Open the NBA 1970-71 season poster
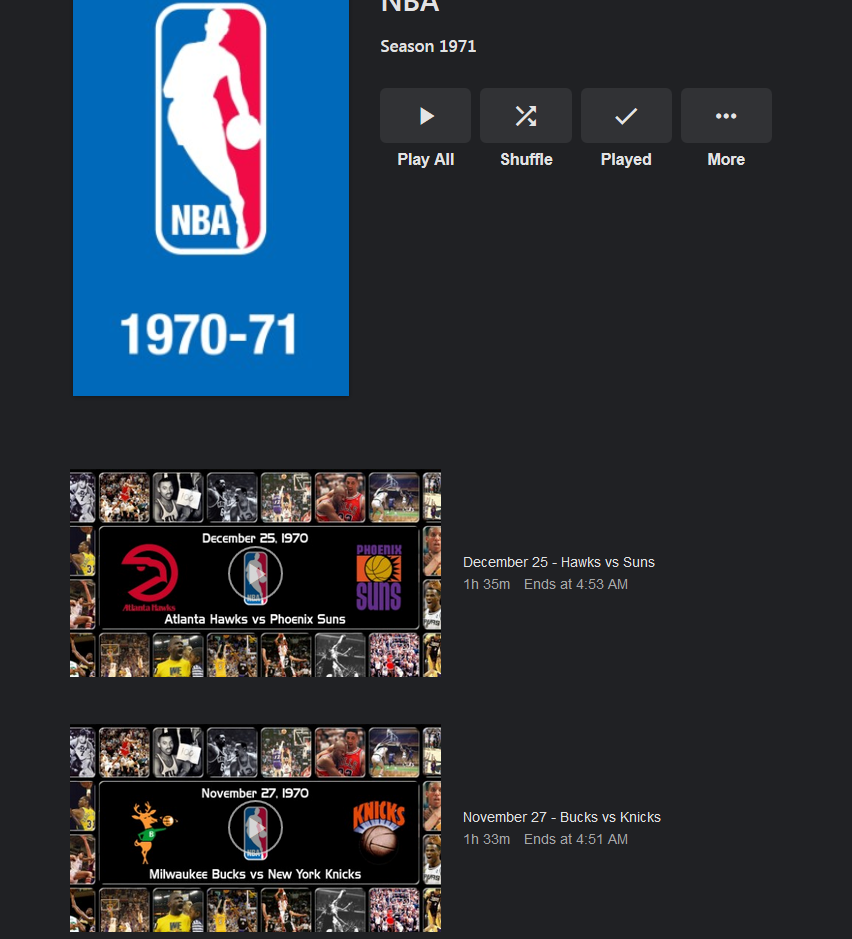This screenshot has height=939, width=852. (211, 198)
